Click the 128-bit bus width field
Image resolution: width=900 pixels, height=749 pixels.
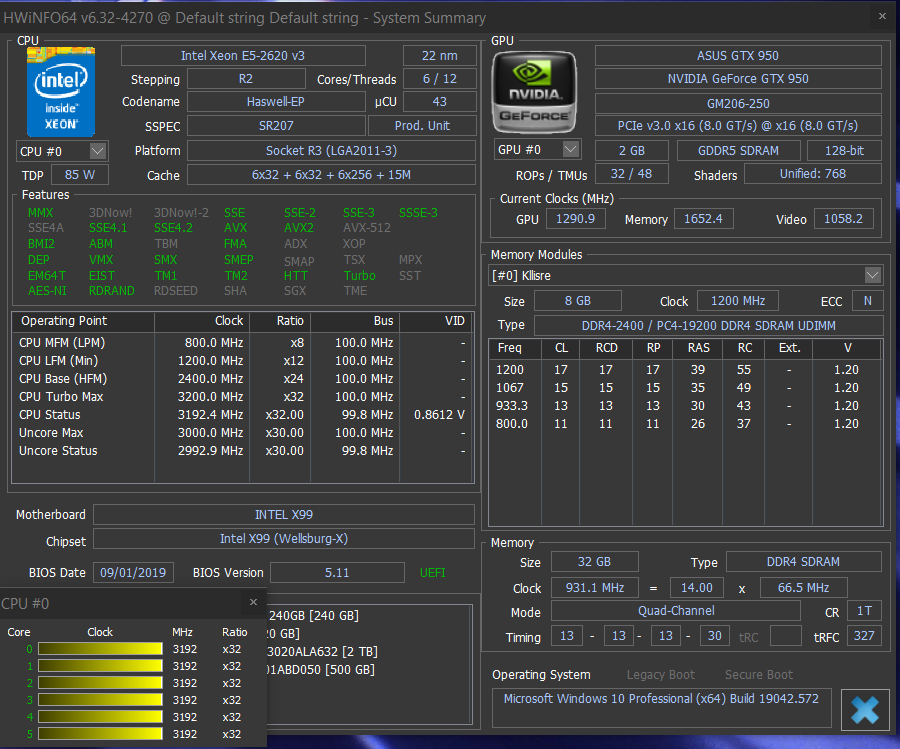pos(844,150)
